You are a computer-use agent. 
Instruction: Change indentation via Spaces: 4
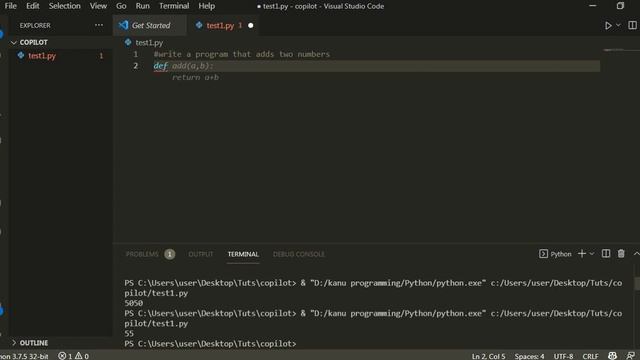click(x=529, y=356)
